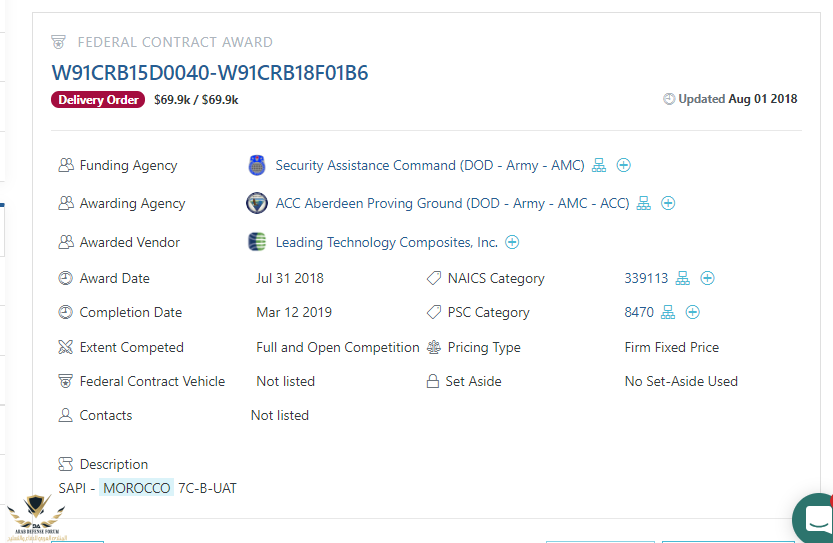
Task: Click the Funding Agency people icon
Action: [66, 165]
